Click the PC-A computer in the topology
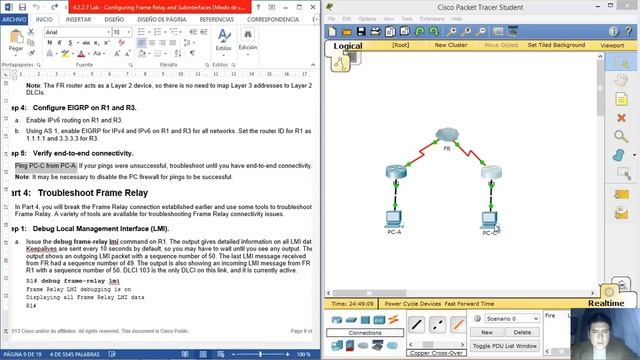Screen dimensions: 640x360 [x=393, y=219]
